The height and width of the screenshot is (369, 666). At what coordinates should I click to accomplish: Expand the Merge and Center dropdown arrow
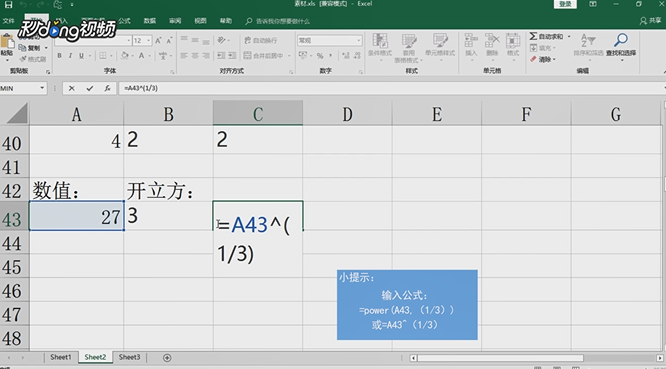289,56
